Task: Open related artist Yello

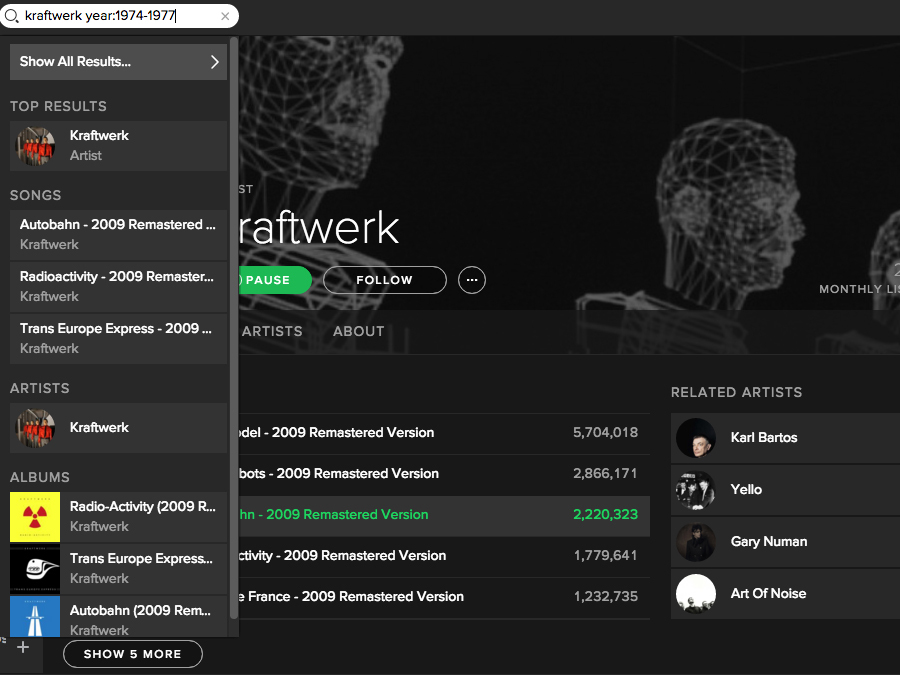Action: [x=785, y=490]
